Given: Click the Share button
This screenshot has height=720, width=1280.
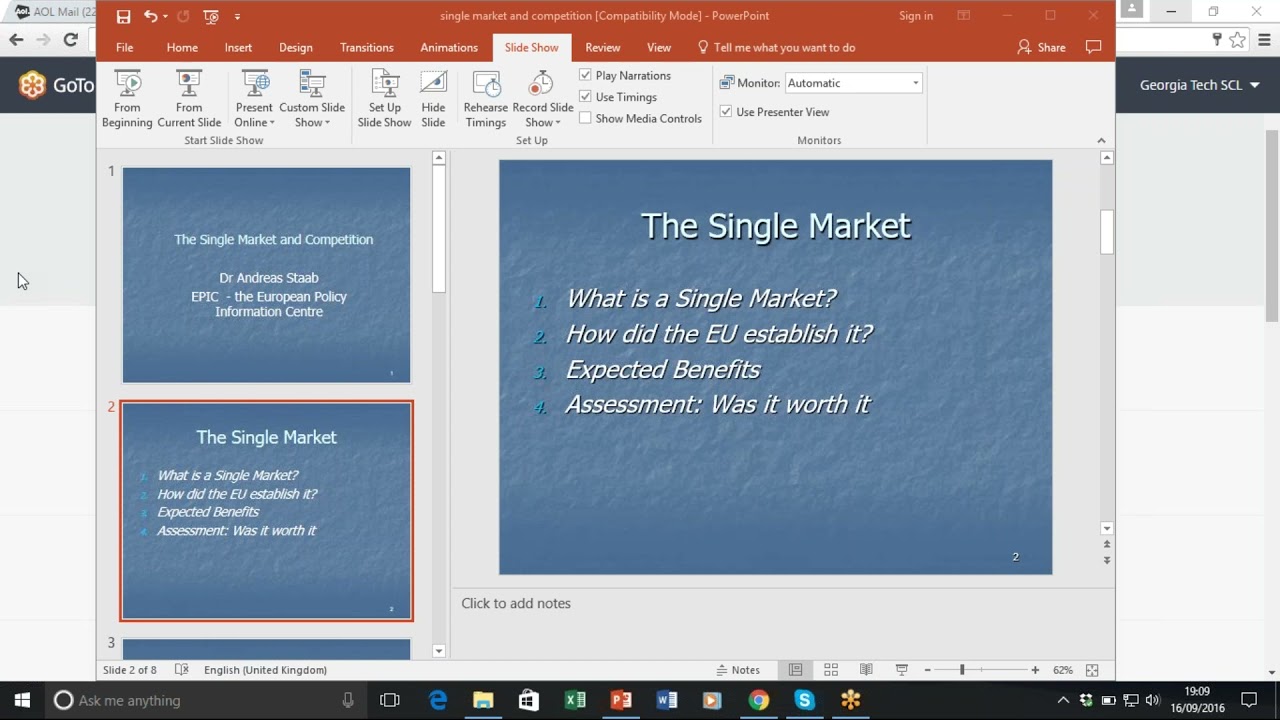Looking at the screenshot, I should click(1041, 47).
